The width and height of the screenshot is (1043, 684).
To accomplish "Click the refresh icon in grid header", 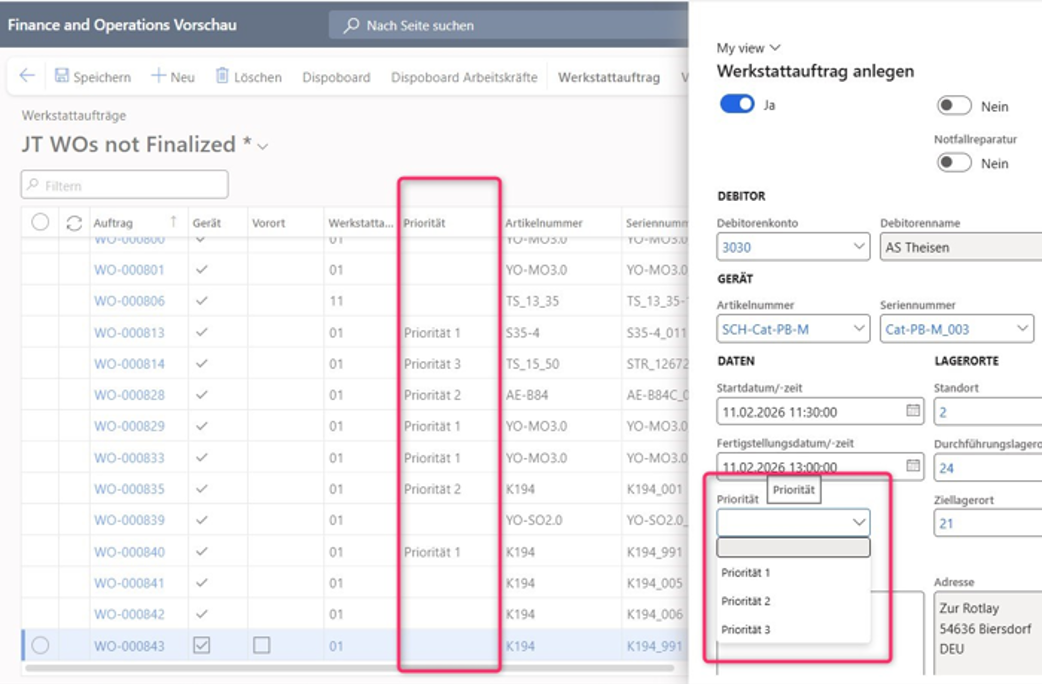I will 74,223.
